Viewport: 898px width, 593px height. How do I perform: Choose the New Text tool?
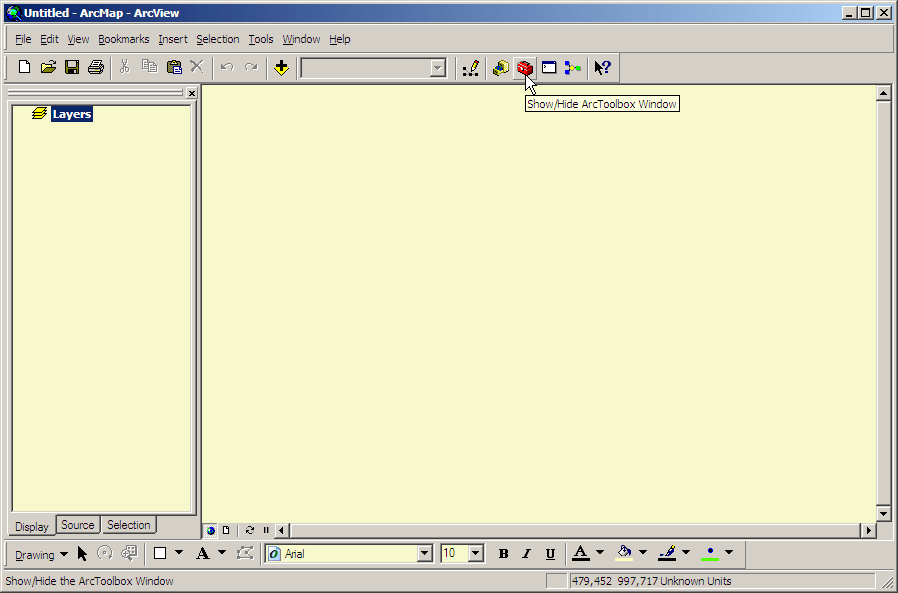click(203, 553)
